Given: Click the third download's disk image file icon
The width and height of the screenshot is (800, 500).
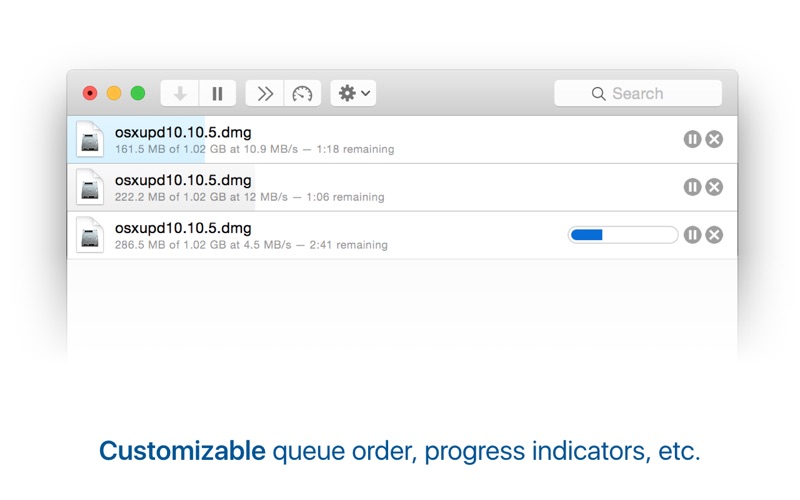Looking at the screenshot, I should pos(91,235).
